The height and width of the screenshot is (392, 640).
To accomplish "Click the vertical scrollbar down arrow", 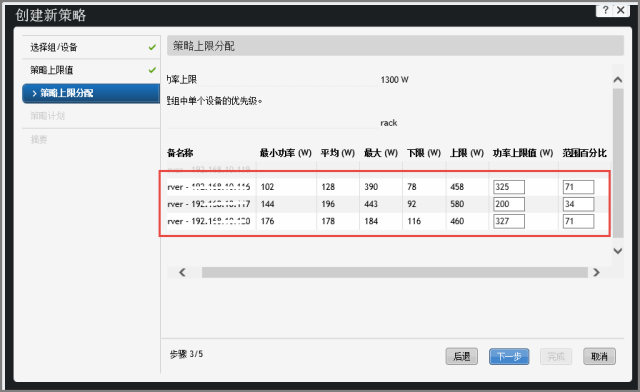I will tap(618, 251).
